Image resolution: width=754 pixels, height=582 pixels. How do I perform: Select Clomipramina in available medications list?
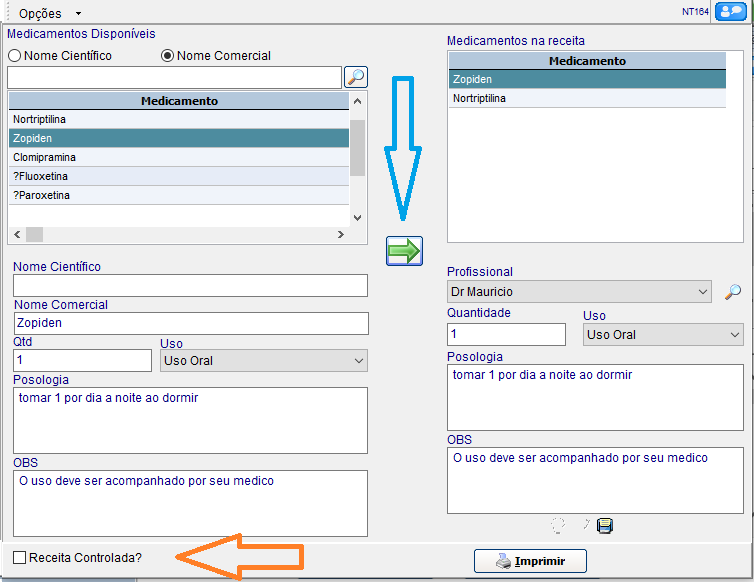click(178, 158)
